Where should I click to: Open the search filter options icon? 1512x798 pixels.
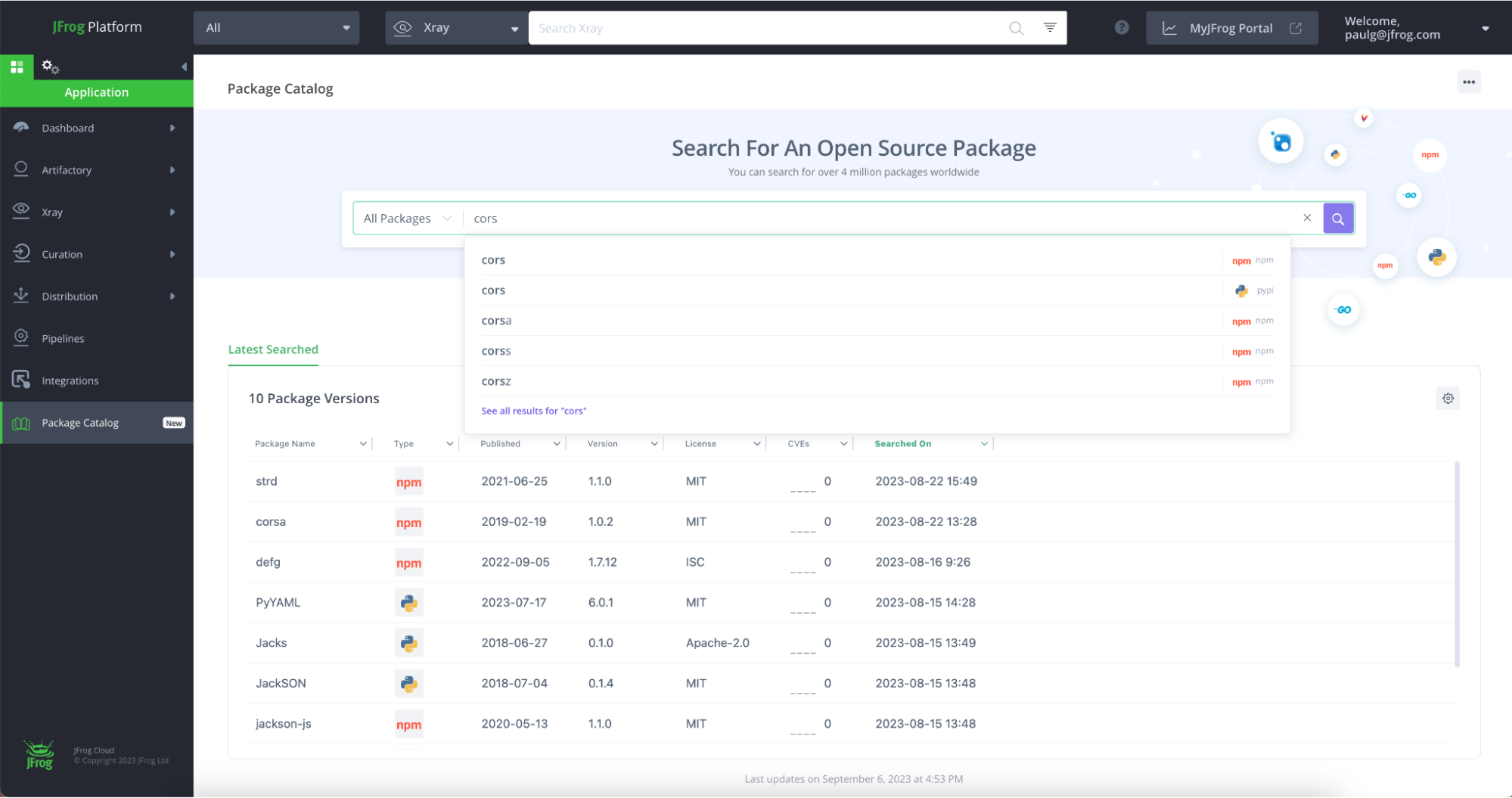[x=1050, y=27]
